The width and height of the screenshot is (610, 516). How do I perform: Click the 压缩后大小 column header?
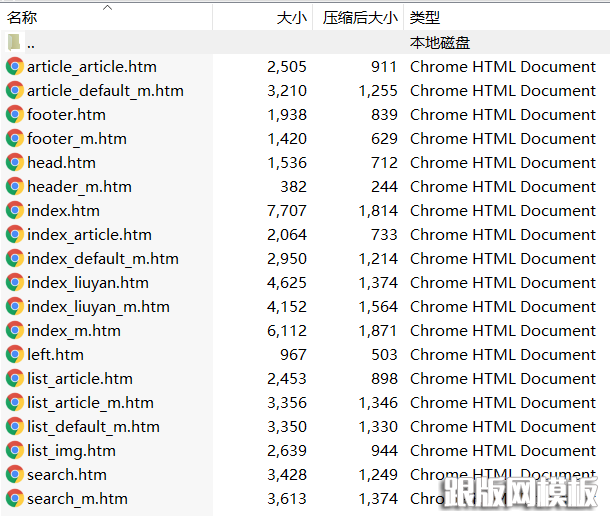(x=360, y=18)
